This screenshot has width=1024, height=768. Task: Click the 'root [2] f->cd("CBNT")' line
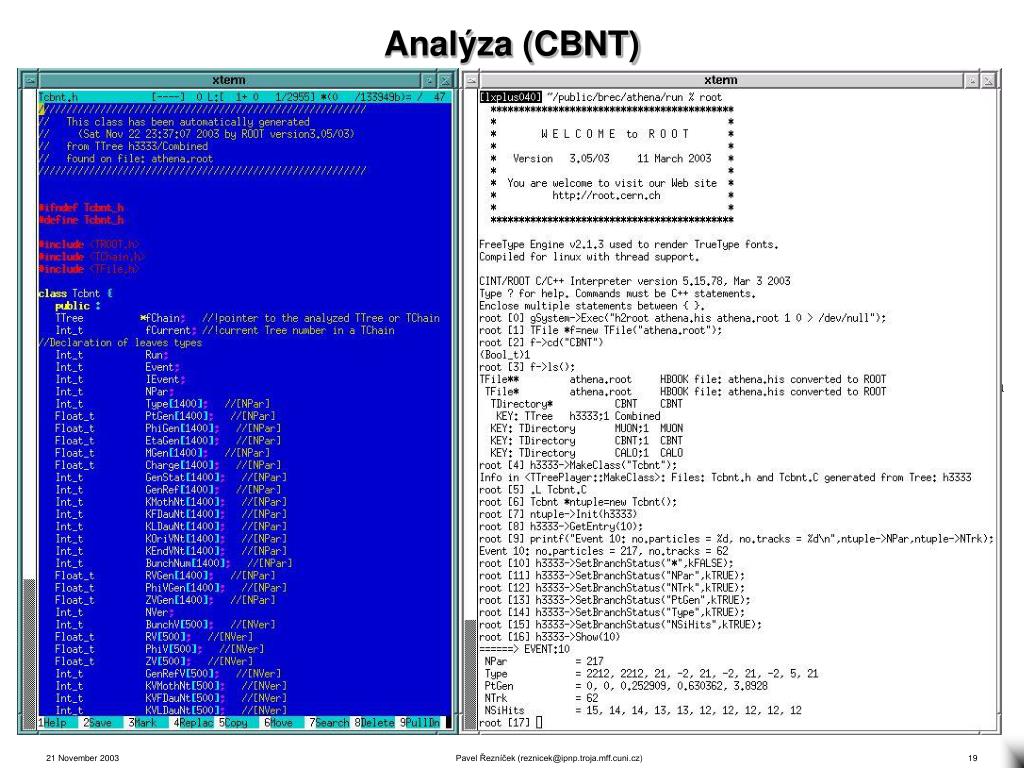[x=541, y=342]
